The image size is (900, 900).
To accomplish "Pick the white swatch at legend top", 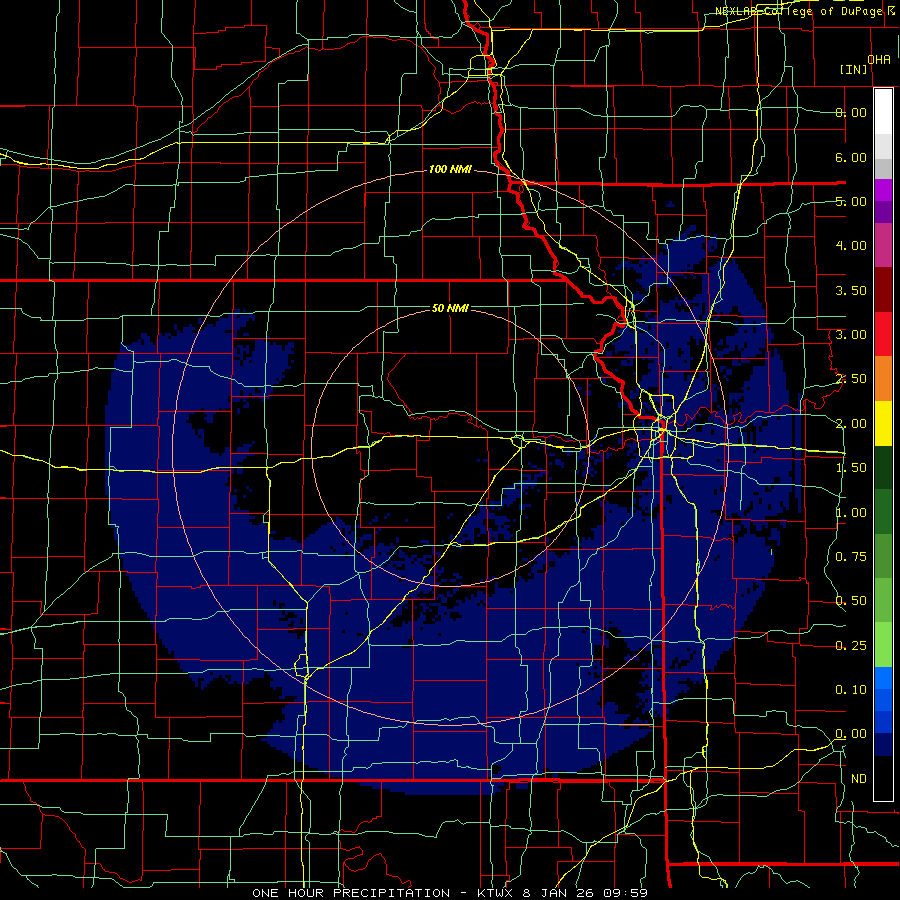I will tap(883, 112).
